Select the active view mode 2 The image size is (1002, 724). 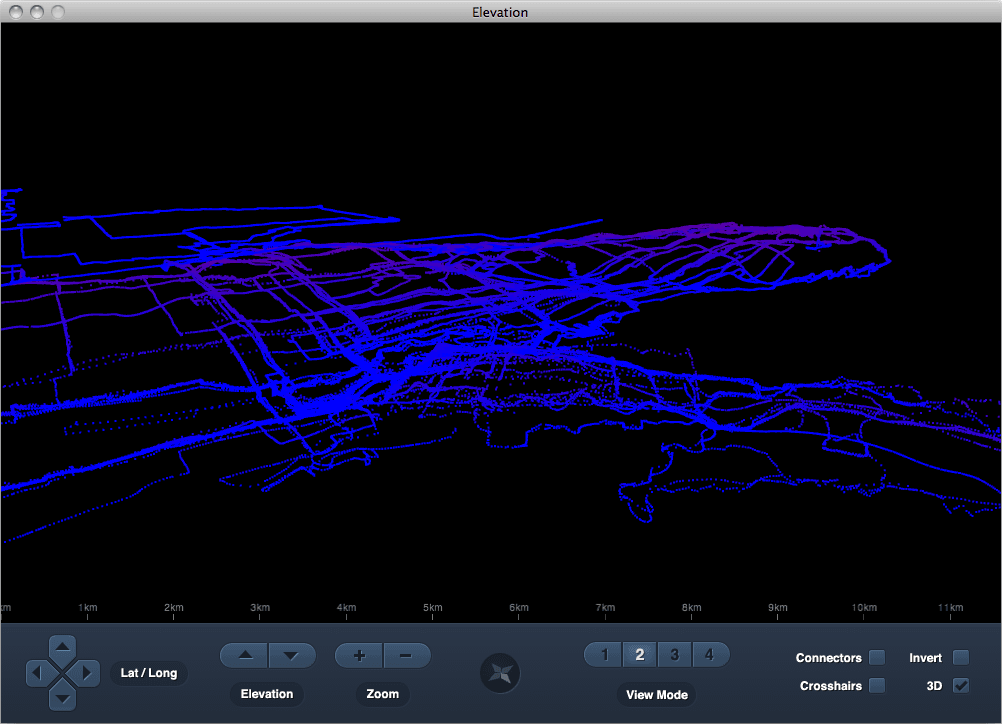coord(640,654)
